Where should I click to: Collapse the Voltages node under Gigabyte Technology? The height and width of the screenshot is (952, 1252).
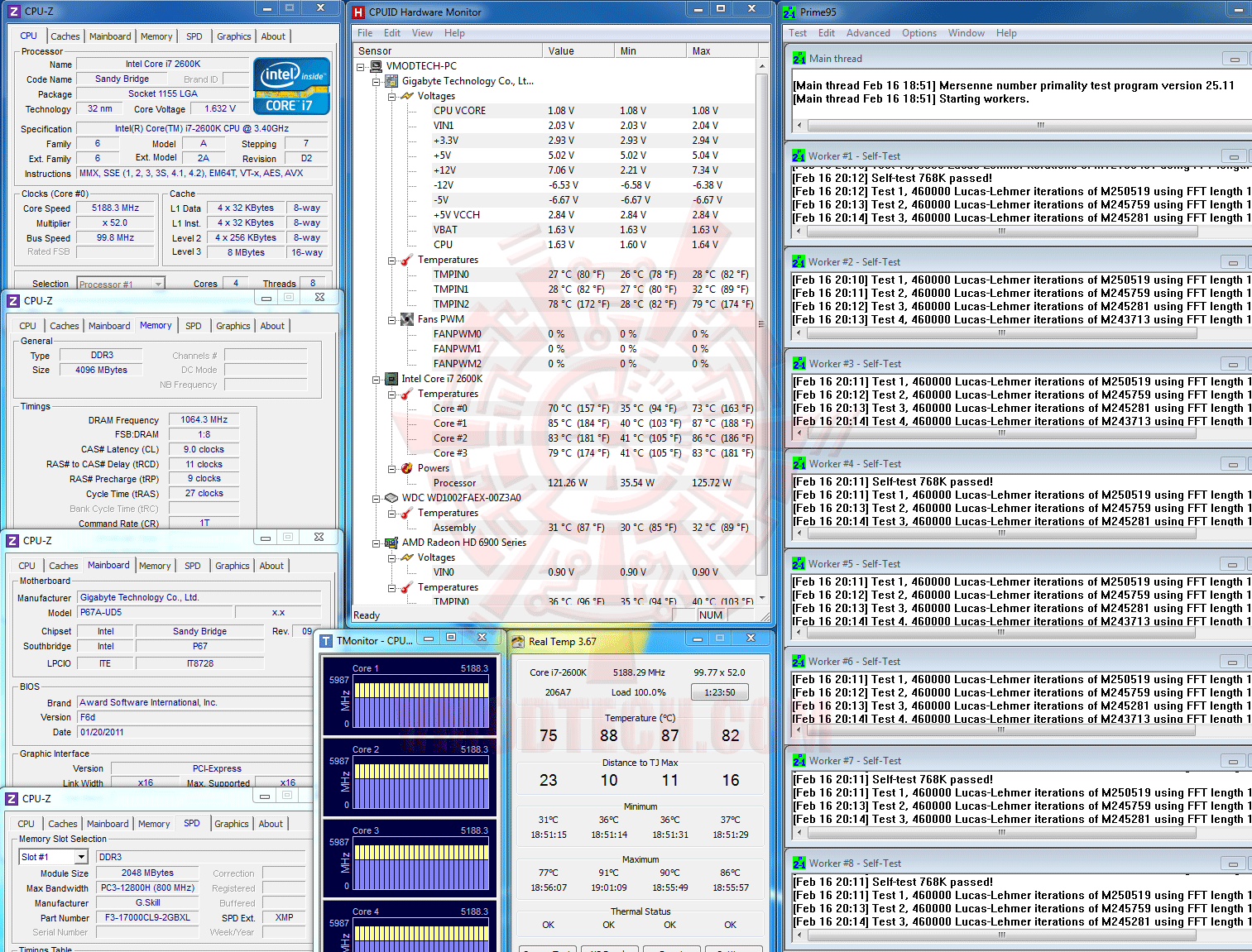[x=391, y=96]
